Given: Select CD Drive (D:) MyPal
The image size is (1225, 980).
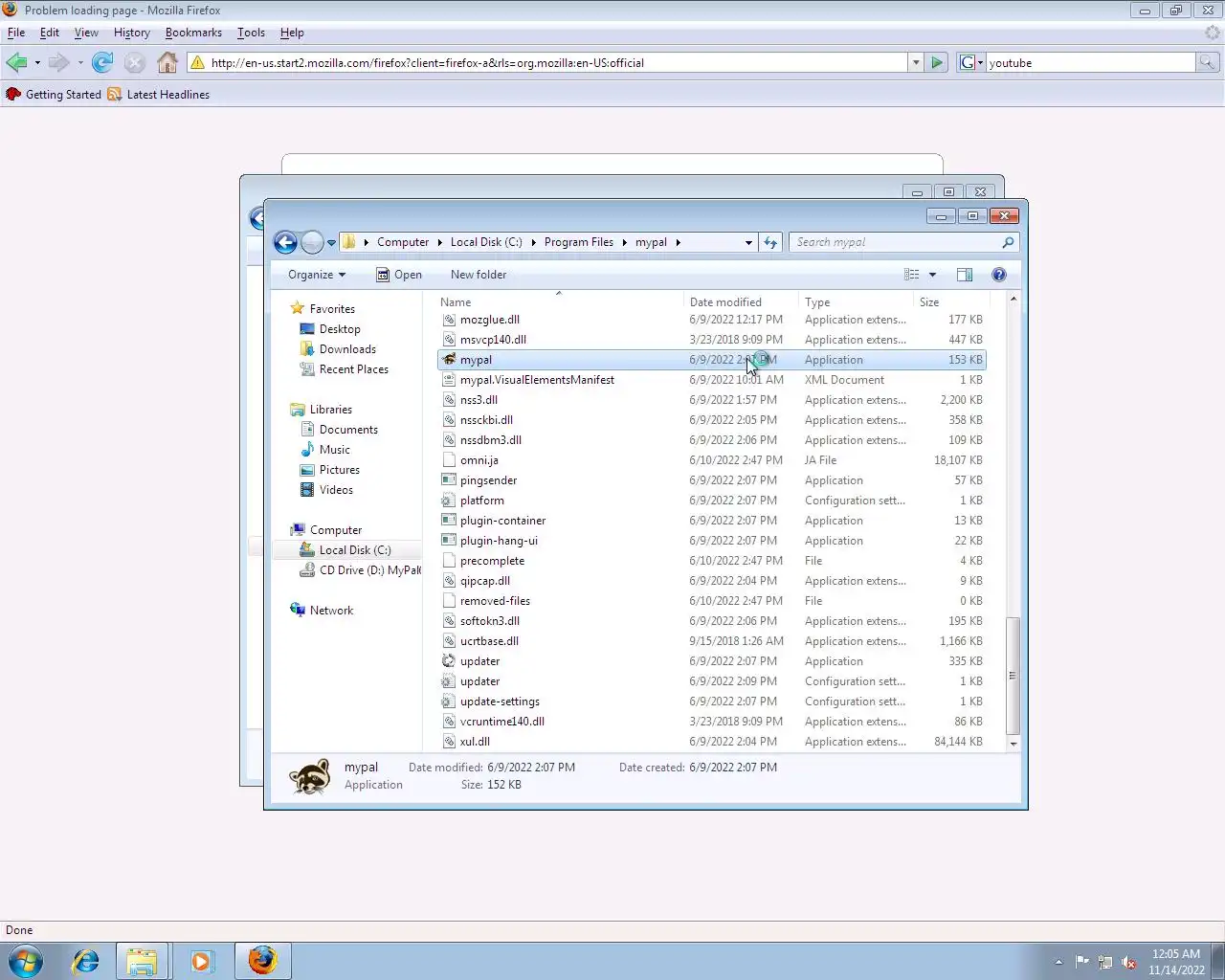Looking at the screenshot, I should pyautogui.click(x=360, y=570).
